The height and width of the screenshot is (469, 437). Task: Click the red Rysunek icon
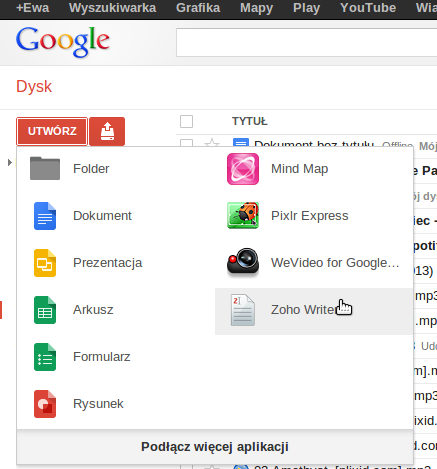click(x=45, y=404)
